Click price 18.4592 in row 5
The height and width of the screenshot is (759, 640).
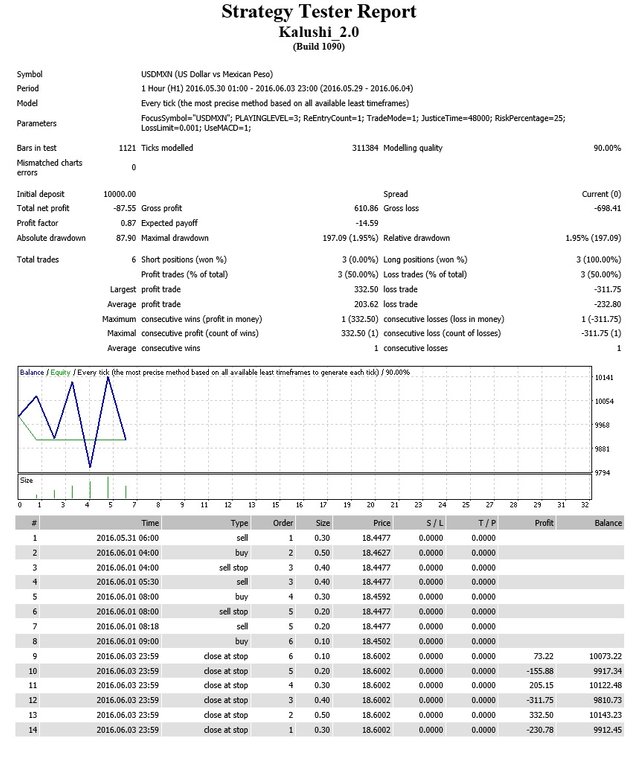click(376, 597)
